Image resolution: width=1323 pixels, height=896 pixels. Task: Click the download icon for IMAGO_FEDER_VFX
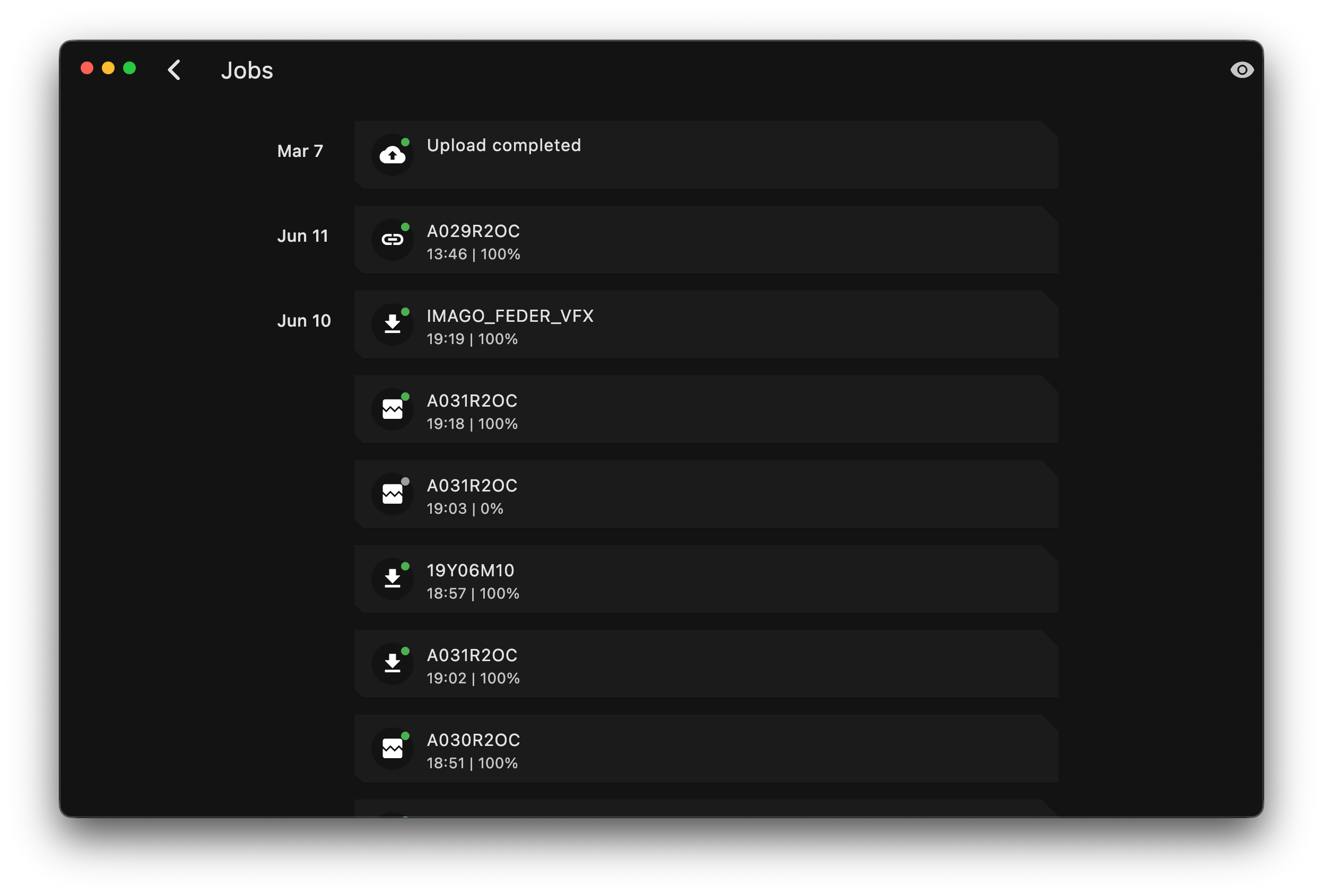click(x=392, y=324)
